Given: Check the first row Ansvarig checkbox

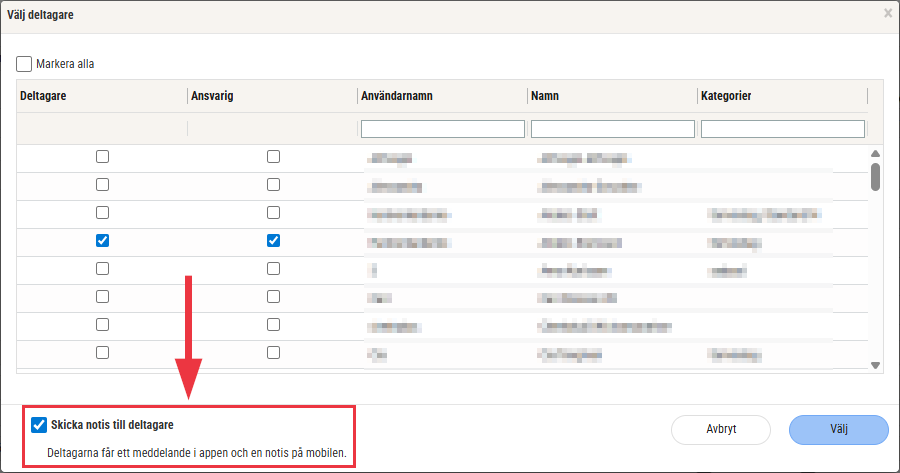Looking at the screenshot, I should (x=273, y=157).
